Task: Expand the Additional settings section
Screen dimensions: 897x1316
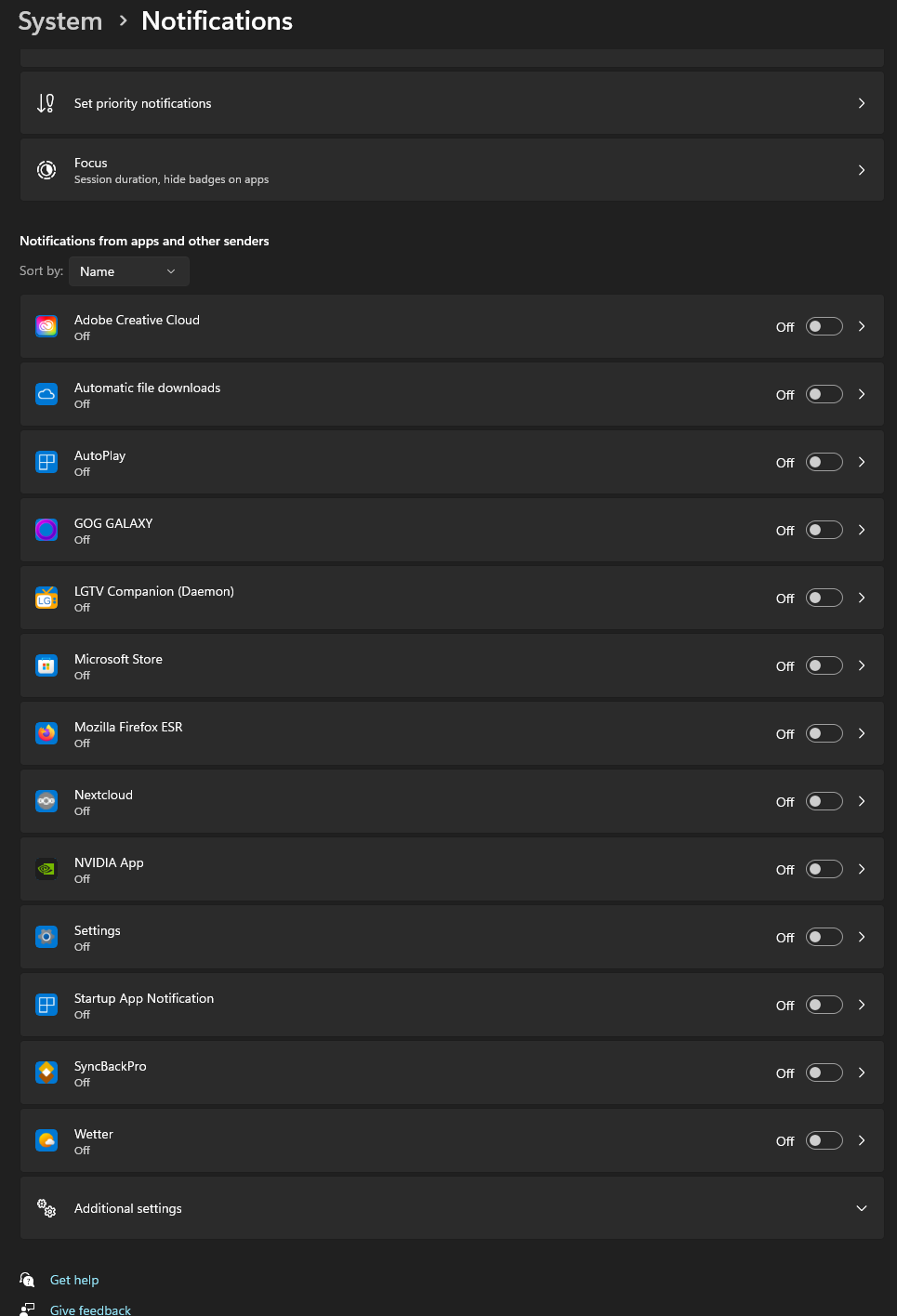Action: [861, 1208]
